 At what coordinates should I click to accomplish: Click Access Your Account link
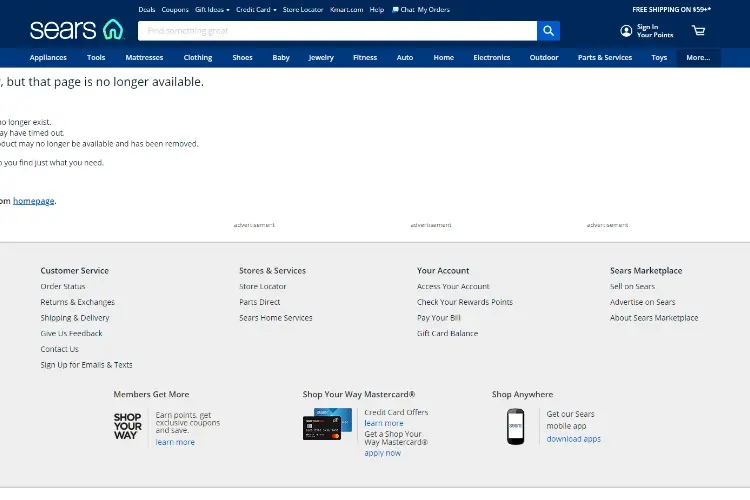pos(453,286)
